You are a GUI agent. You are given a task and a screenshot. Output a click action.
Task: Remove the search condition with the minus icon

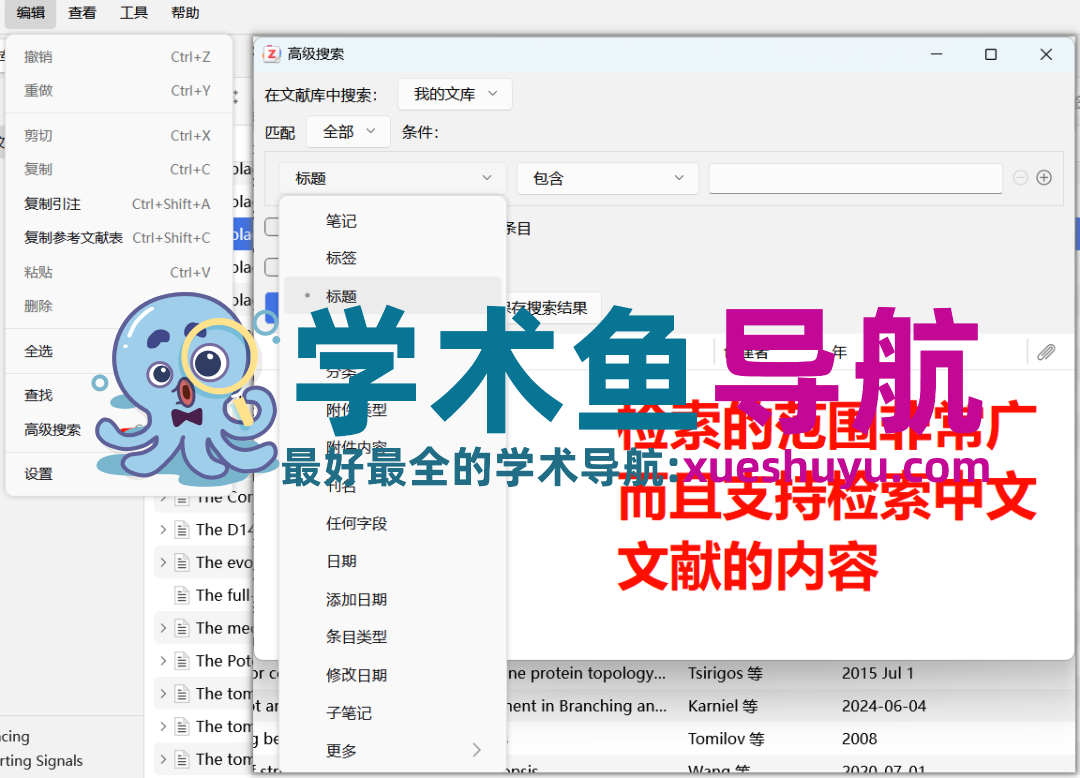[1020, 178]
